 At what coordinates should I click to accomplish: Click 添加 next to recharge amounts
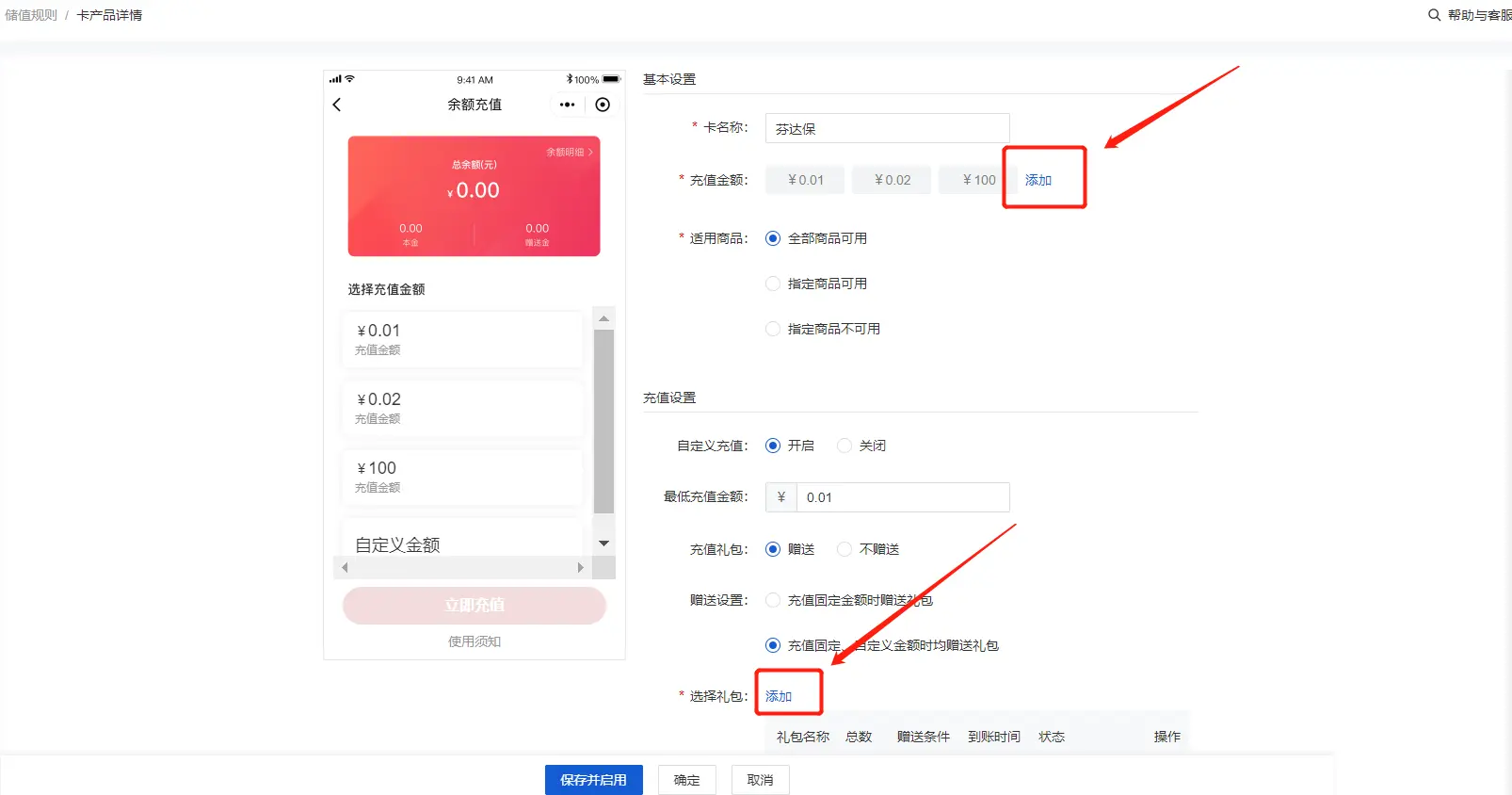(1037, 180)
